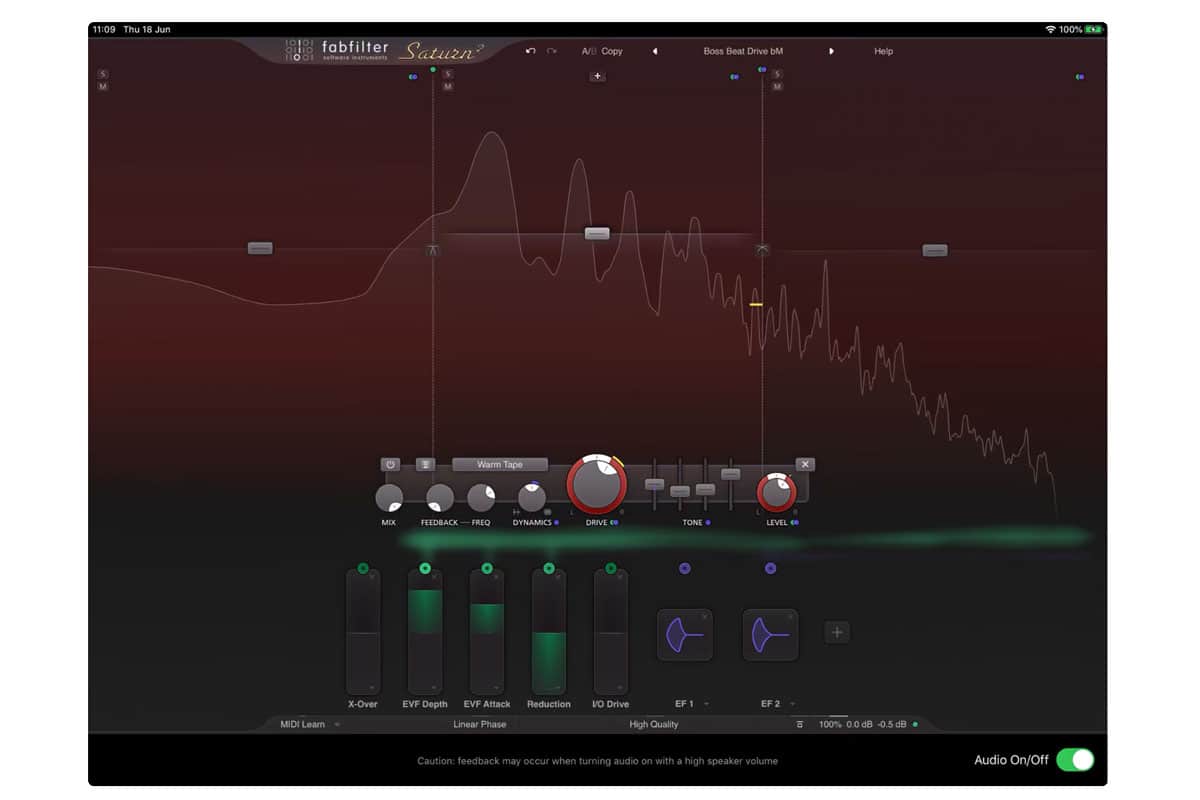Click the LEVEL modulation indicator dots
Image resolution: width=1200 pixels, height=800 pixels.
pyautogui.click(x=795, y=522)
